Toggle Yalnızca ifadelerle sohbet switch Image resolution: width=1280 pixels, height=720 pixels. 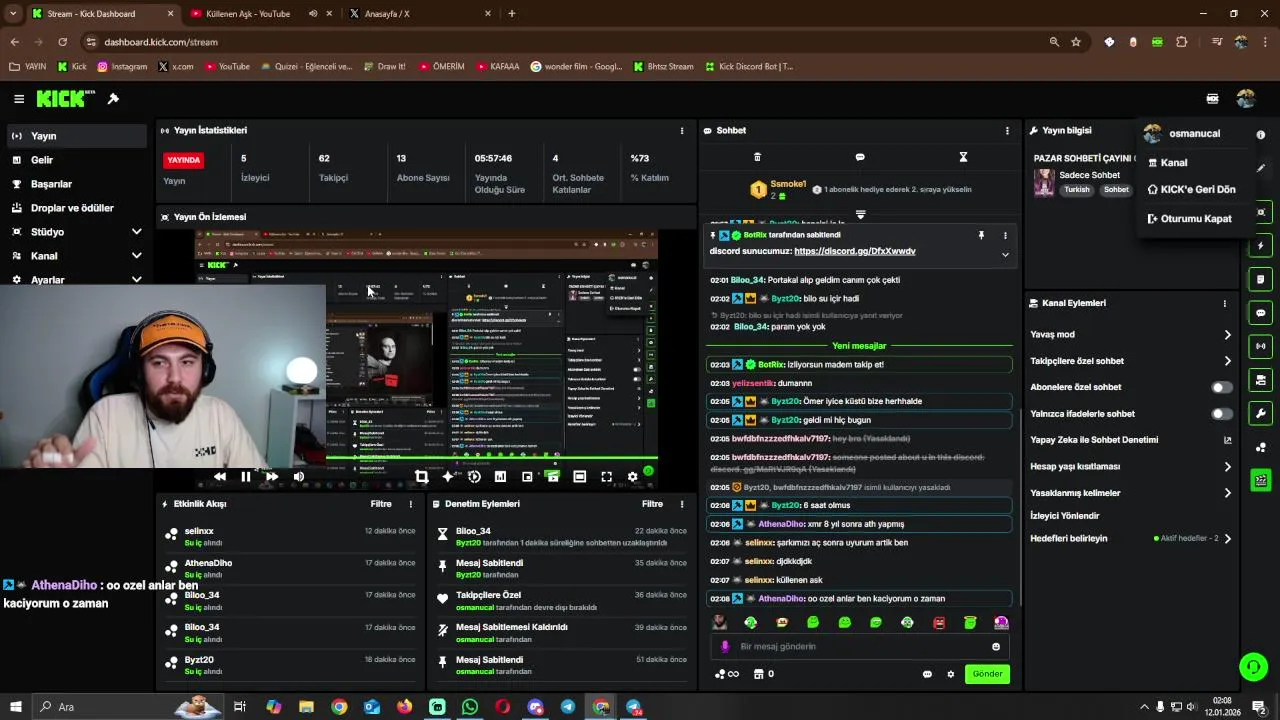(x=1222, y=413)
